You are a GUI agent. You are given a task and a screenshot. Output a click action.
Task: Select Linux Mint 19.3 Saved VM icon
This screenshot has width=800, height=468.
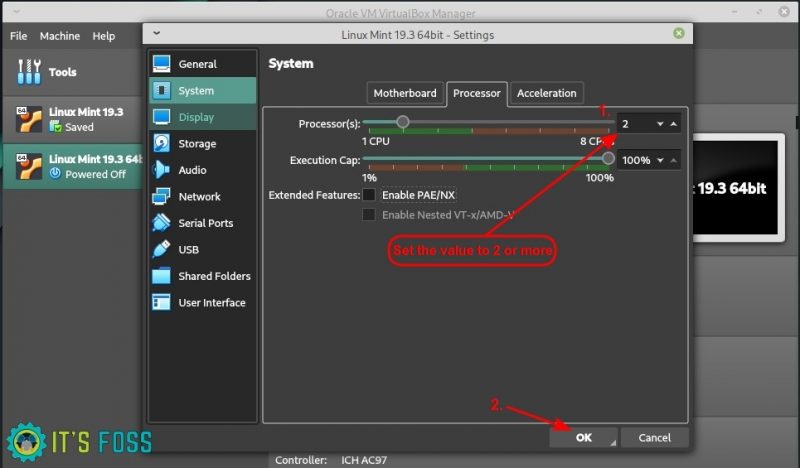tap(29, 119)
